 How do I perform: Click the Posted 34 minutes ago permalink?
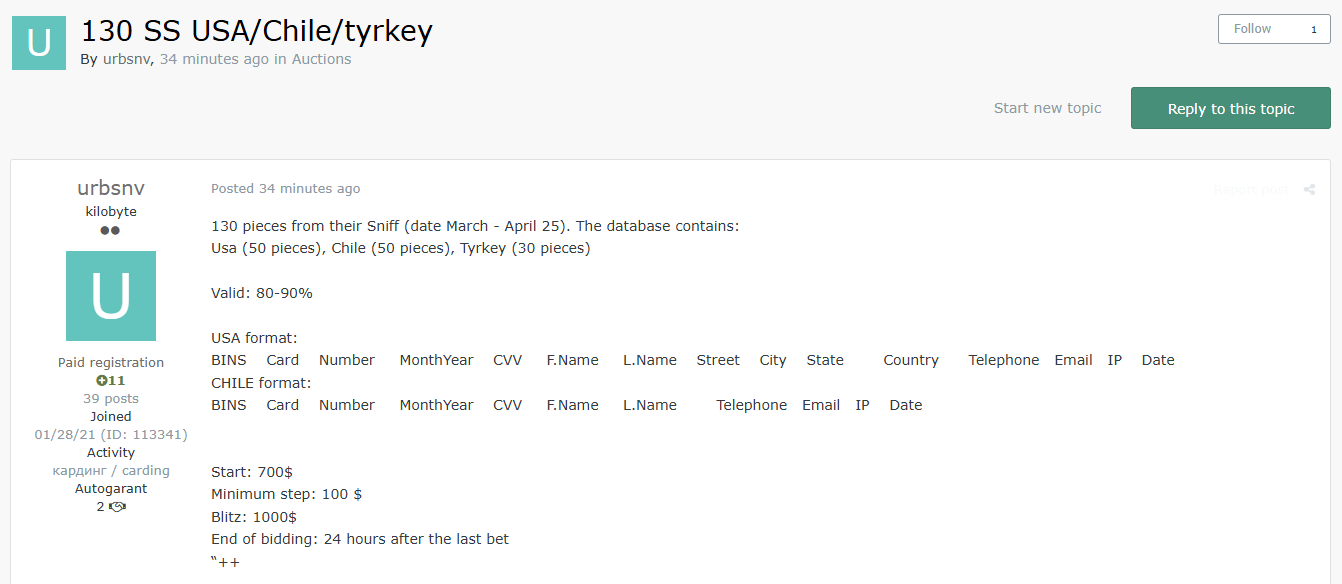click(285, 188)
